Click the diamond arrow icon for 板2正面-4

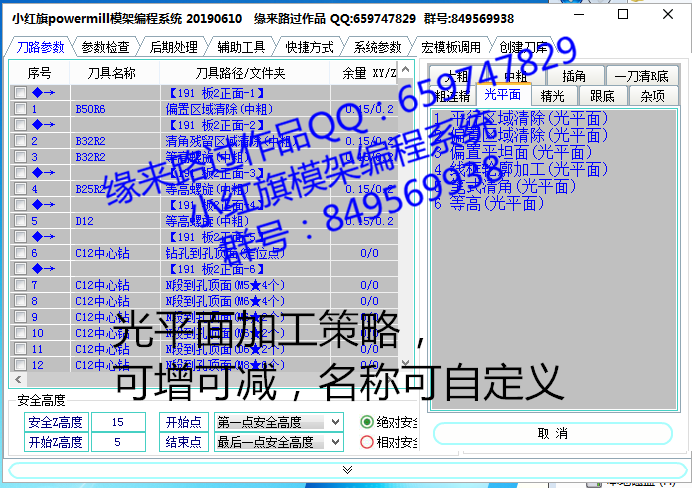(x=43, y=205)
